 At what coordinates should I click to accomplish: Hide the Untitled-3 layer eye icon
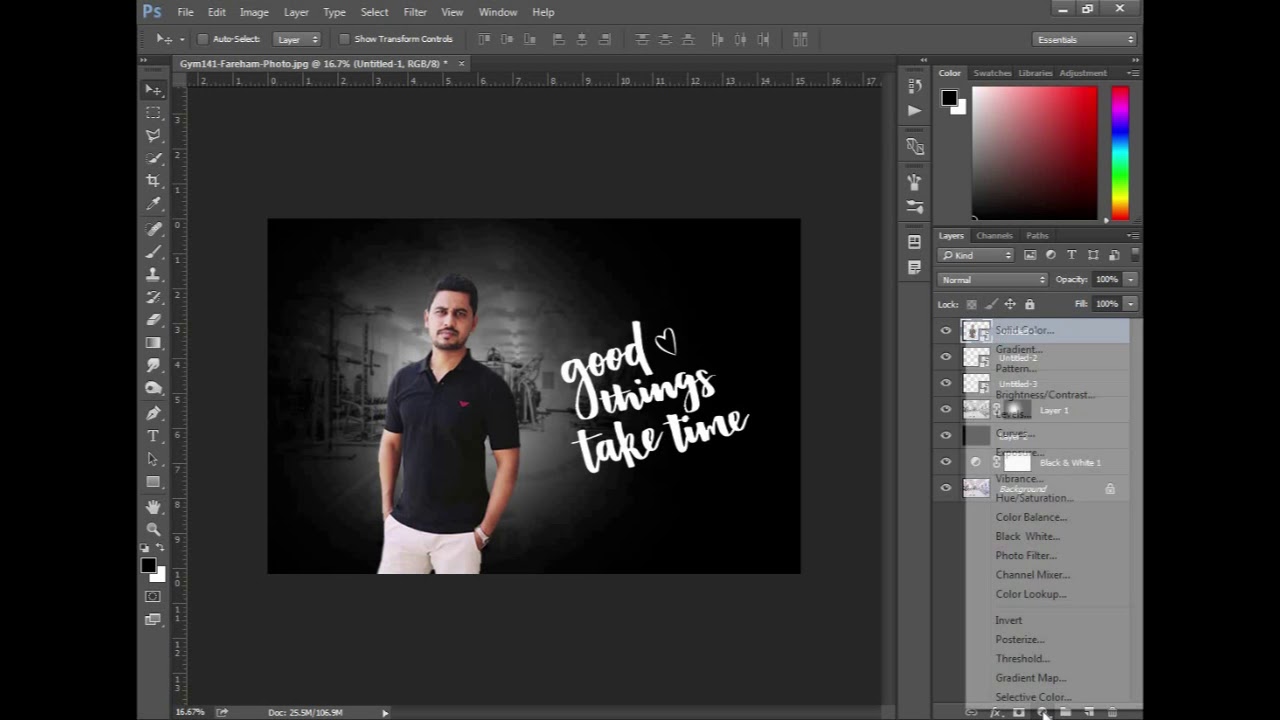pos(946,383)
